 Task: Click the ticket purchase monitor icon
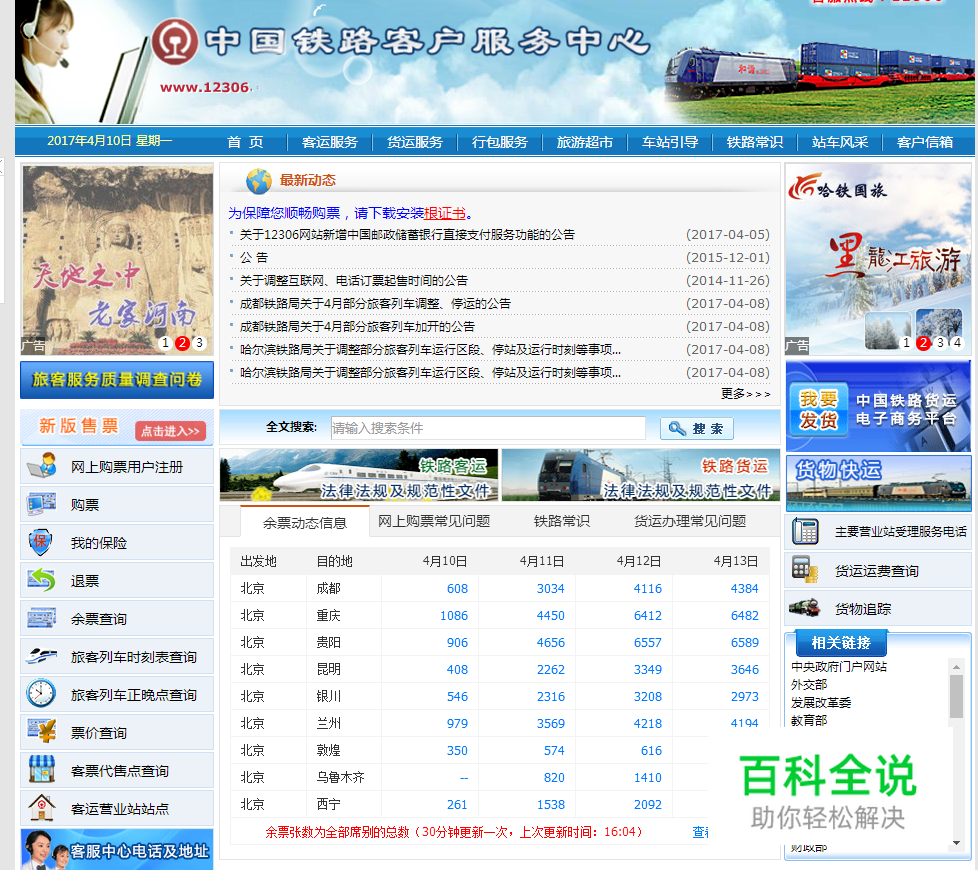(41, 504)
